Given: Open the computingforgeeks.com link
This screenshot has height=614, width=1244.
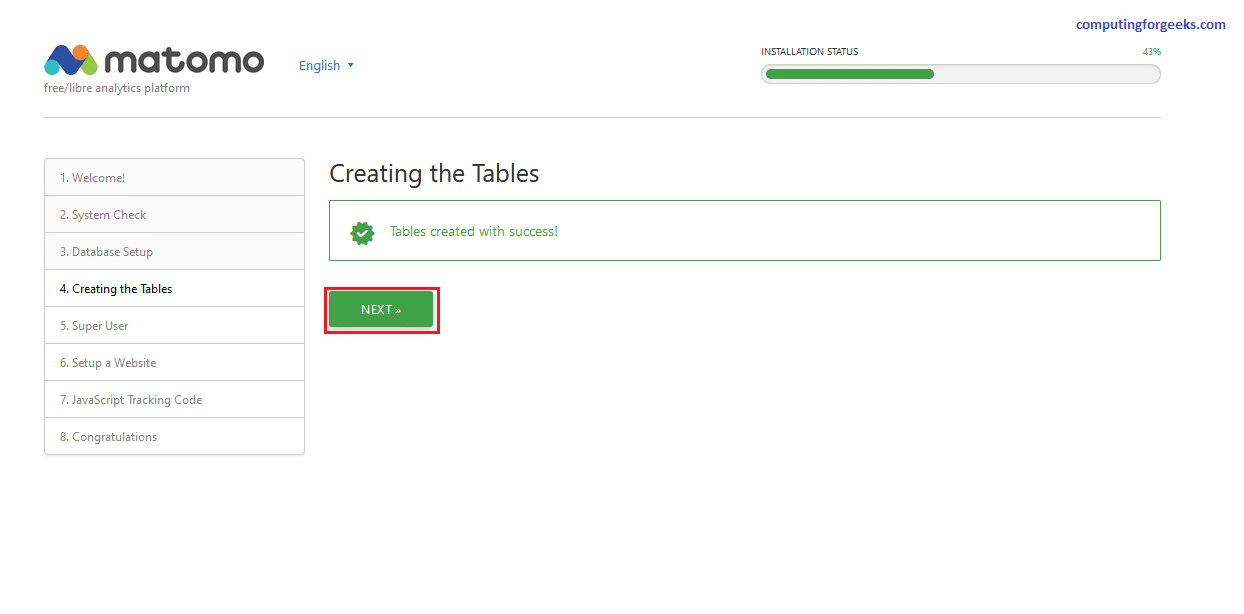Looking at the screenshot, I should (x=1150, y=25).
